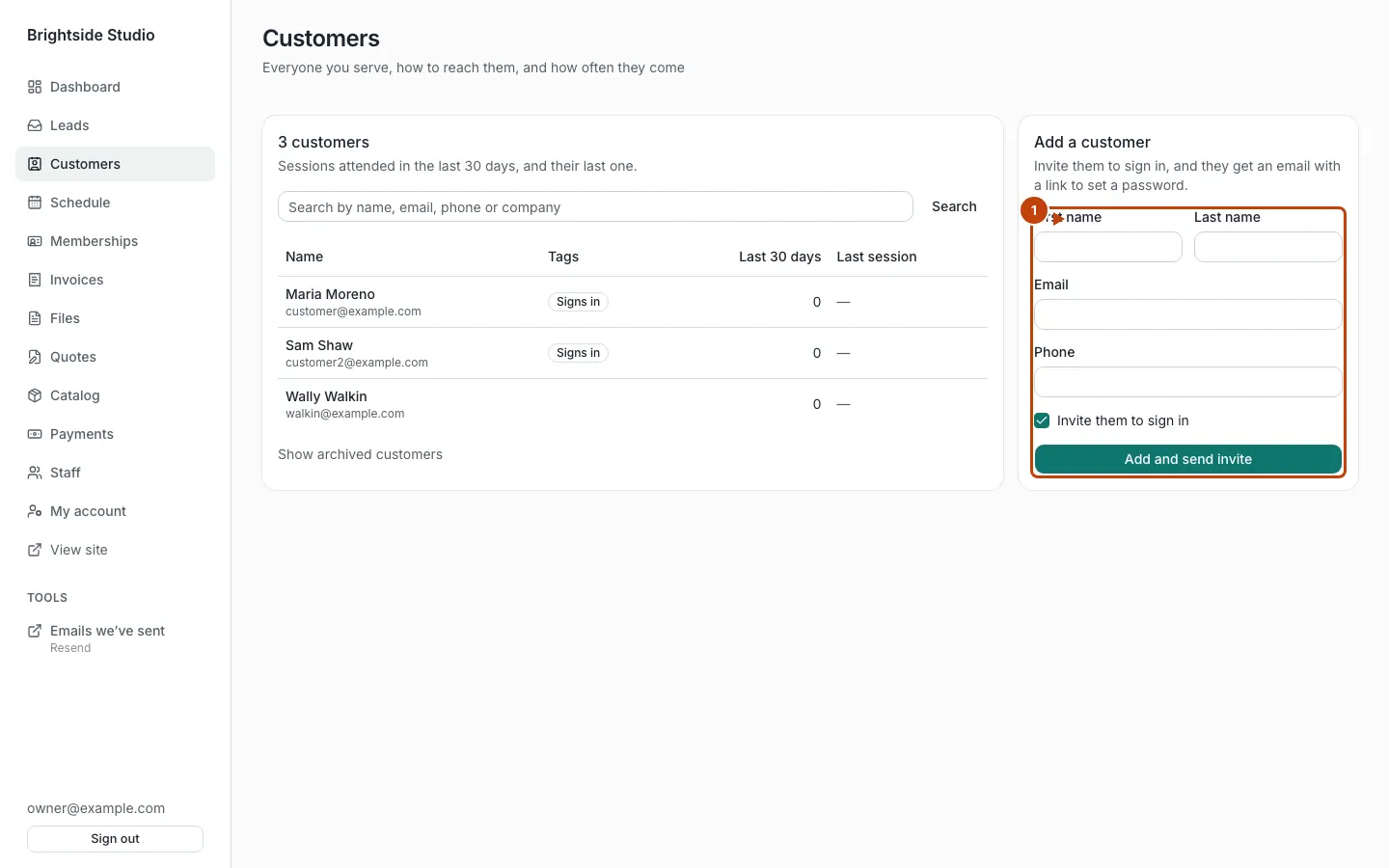The height and width of the screenshot is (868, 1389).
Task: Click the Last 30 days column header
Action: tap(779, 257)
